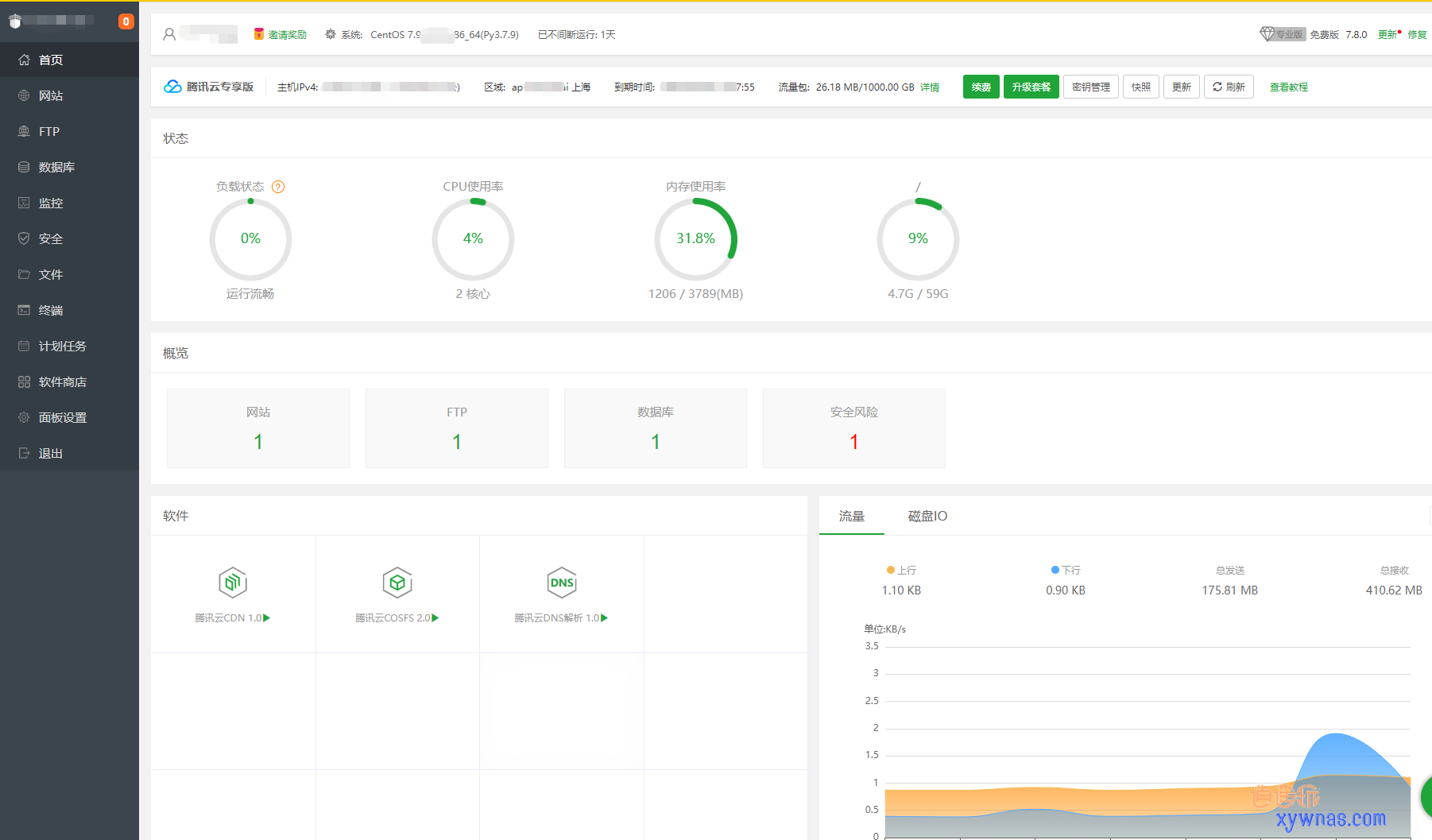Click the green 升级套餐 button

point(1031,87)
